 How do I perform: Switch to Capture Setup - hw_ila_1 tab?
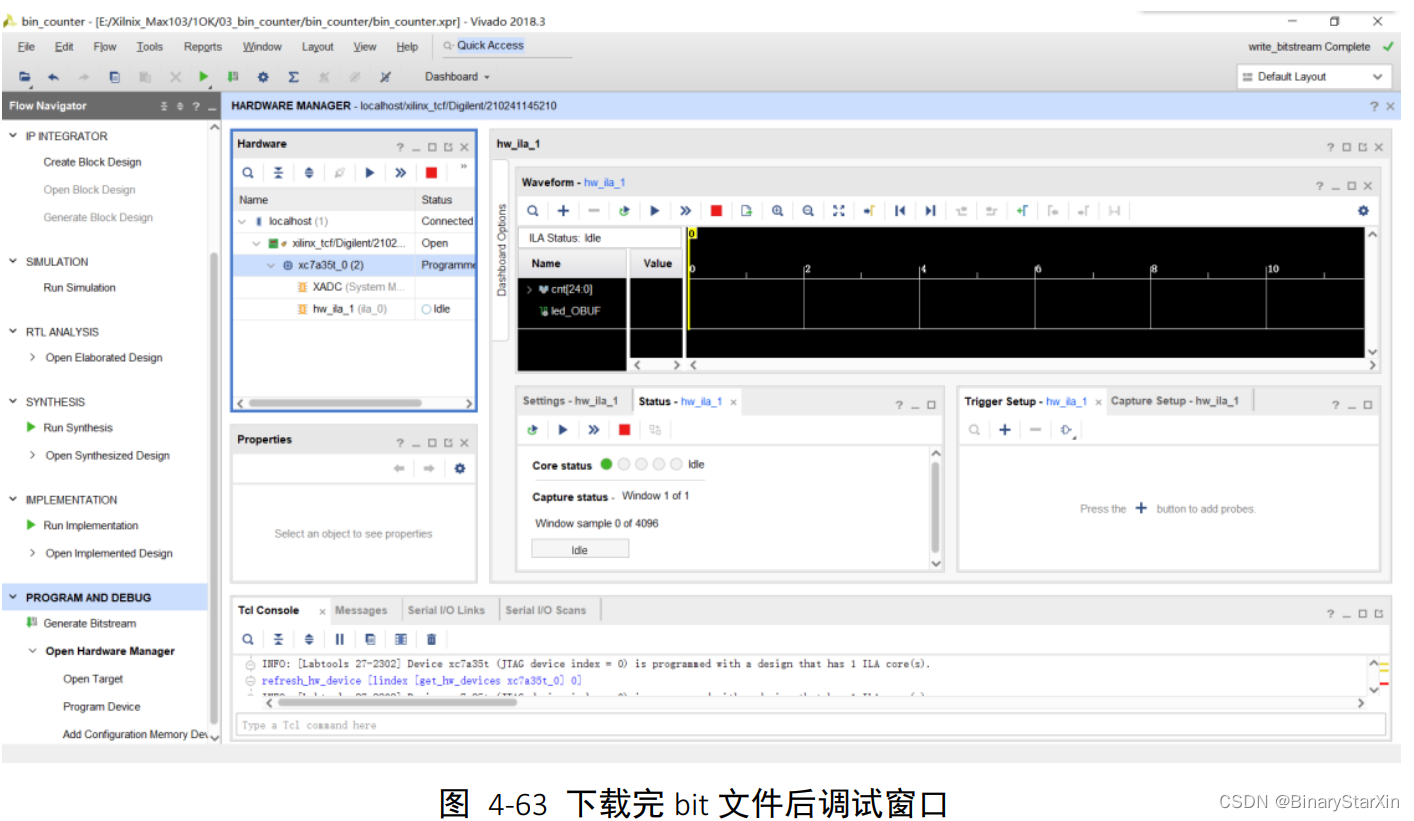point(1175,401)
